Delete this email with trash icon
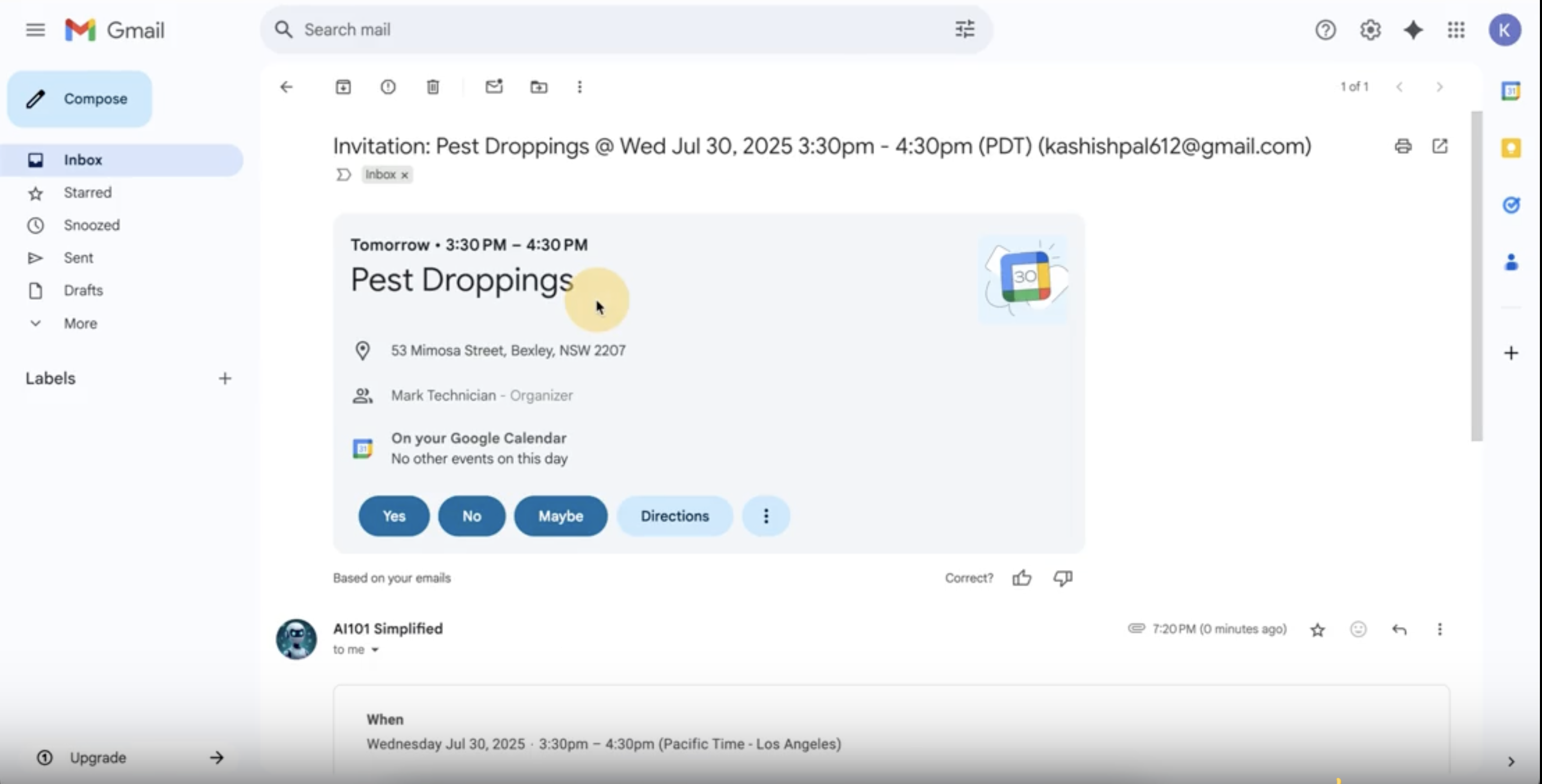 (433, 87)
